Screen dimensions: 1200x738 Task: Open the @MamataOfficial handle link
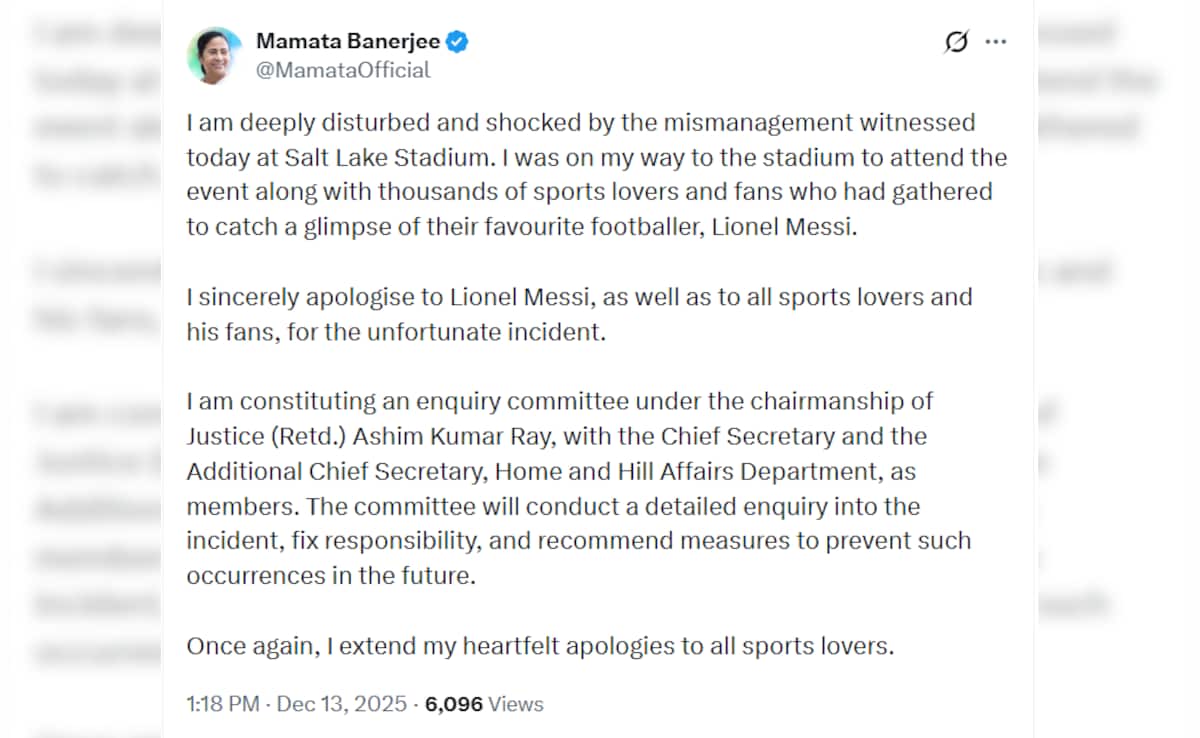tap(343, 70)
